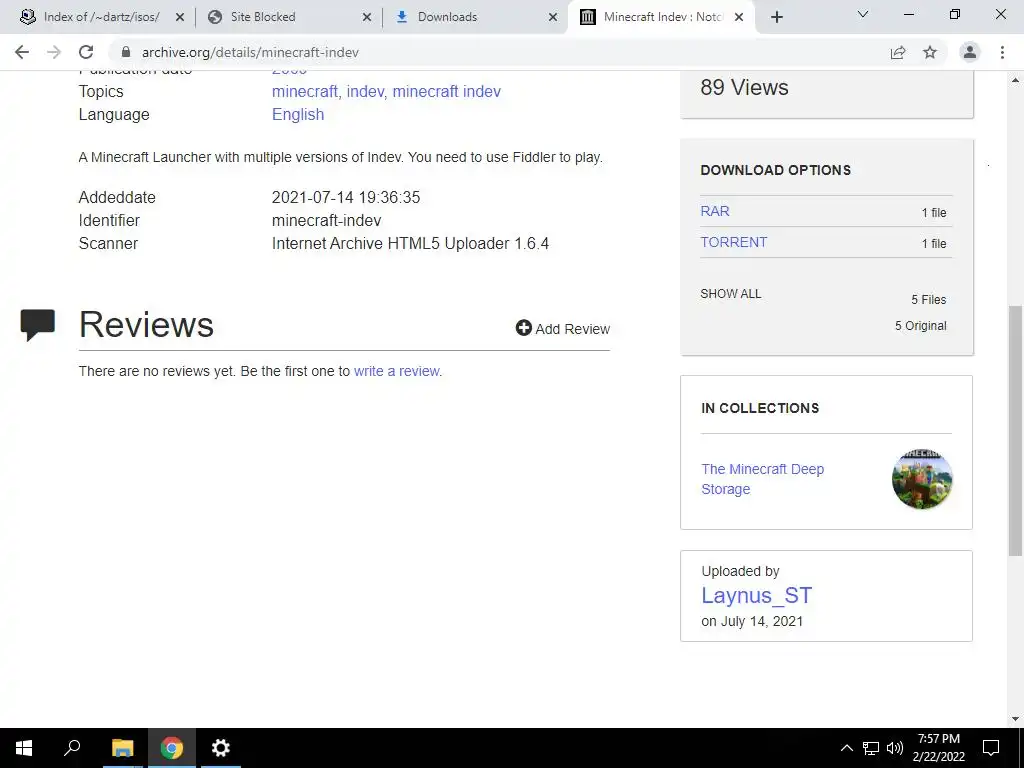Open a new tab with the plus button
This screenshot has height=768, width=1024.
coord(776,17)
